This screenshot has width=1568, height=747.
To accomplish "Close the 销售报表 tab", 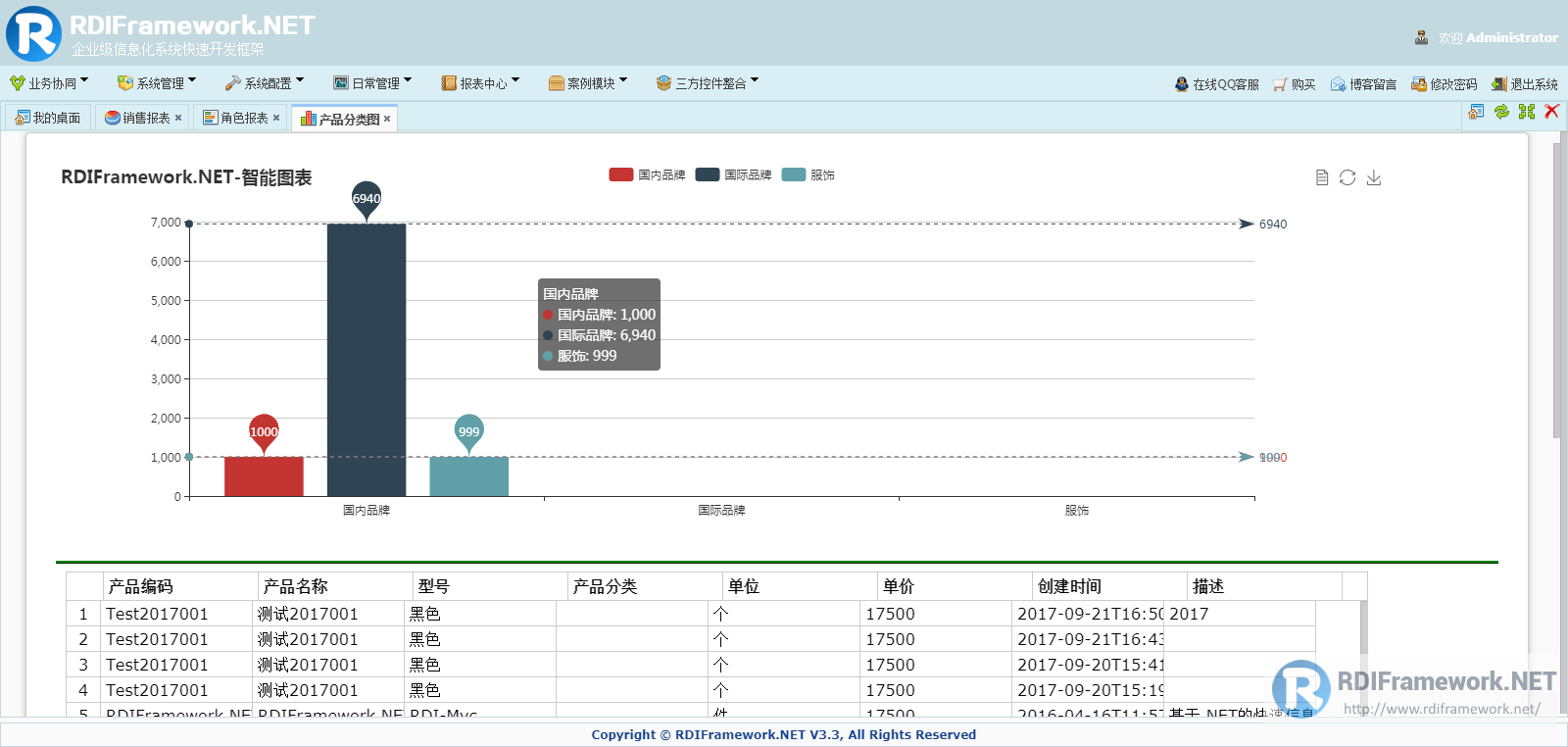I will 178,118.
